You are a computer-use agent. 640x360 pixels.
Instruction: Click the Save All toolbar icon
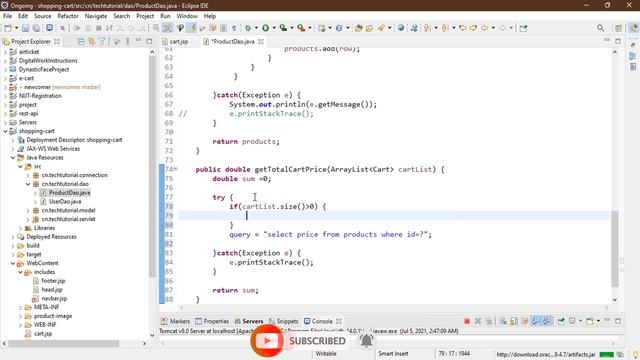tap(36, 28)
